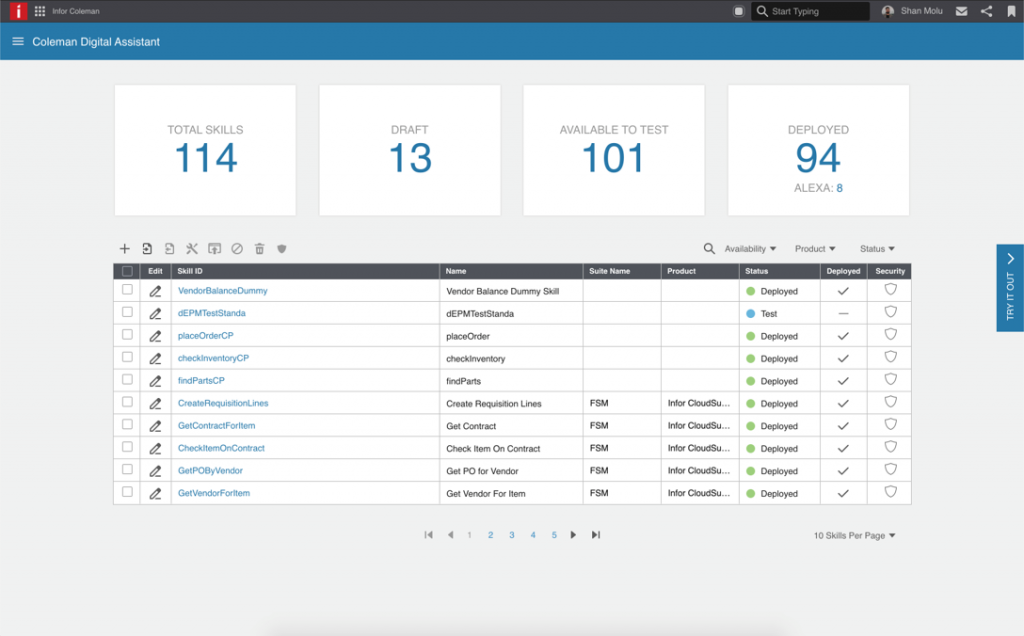Open the hamburger navigation menu
The height and width of the screenshot is (636, 1024).
tap(18, 42)
